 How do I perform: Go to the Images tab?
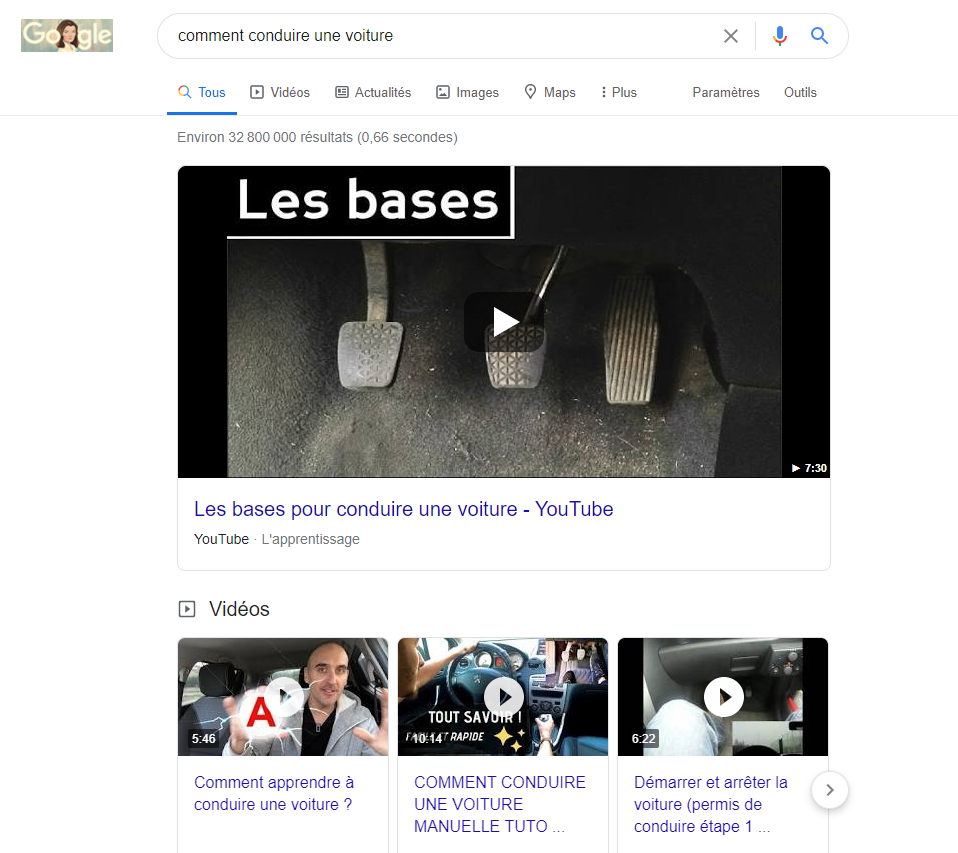pos(467,92)
